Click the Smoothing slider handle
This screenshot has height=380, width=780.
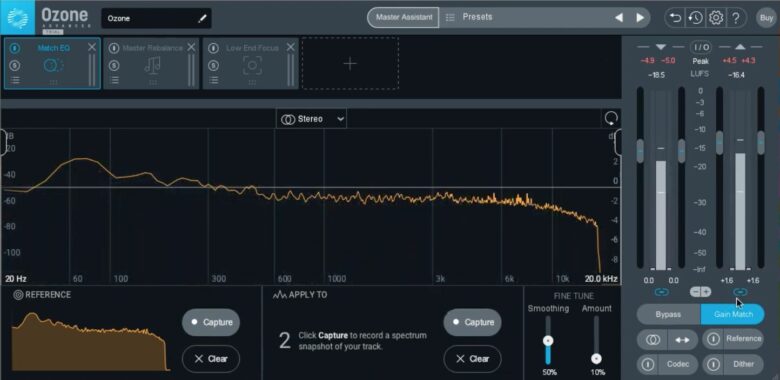click(x=548, y=341)
